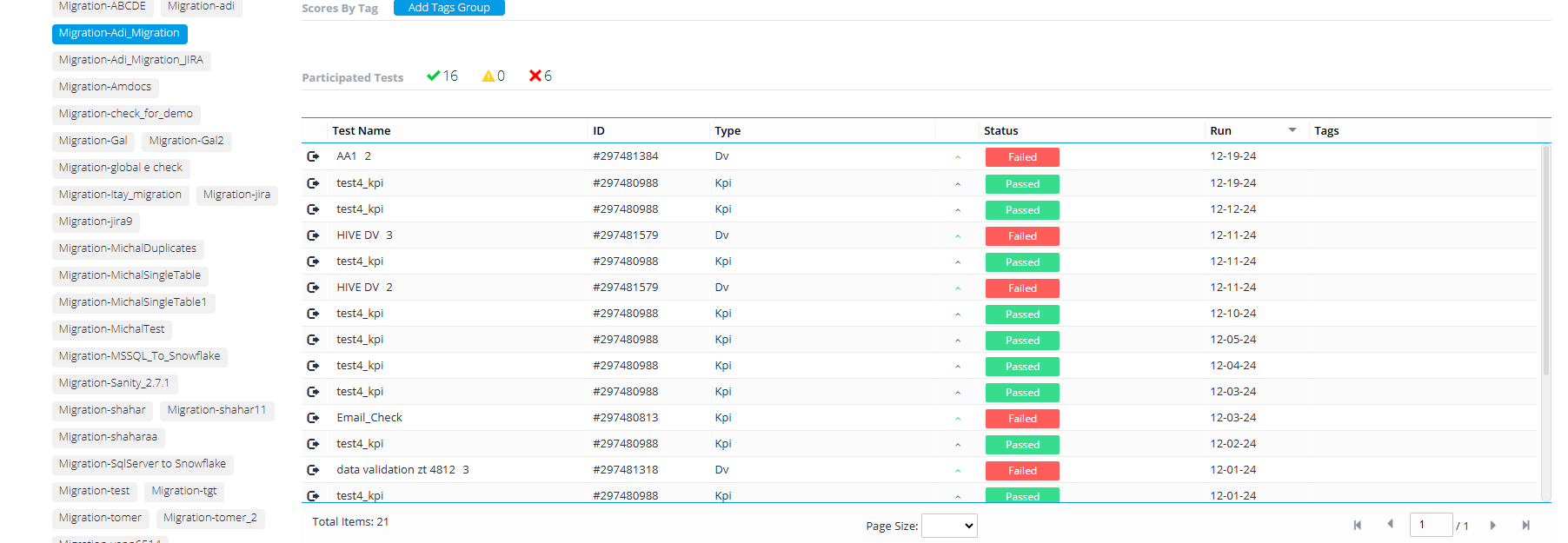
Task: Click the Failed status badge for Email_Check
Action: point(1022,418)
